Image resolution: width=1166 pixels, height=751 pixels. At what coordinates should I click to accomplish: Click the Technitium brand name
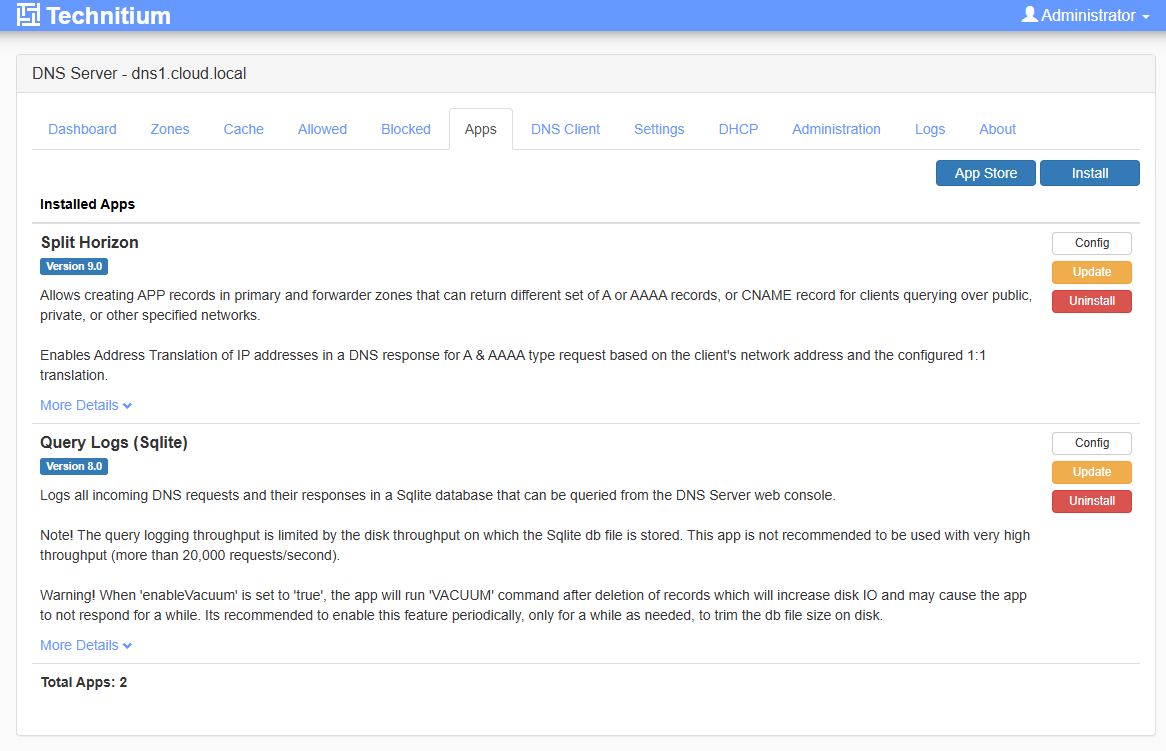tap(109, 16)
